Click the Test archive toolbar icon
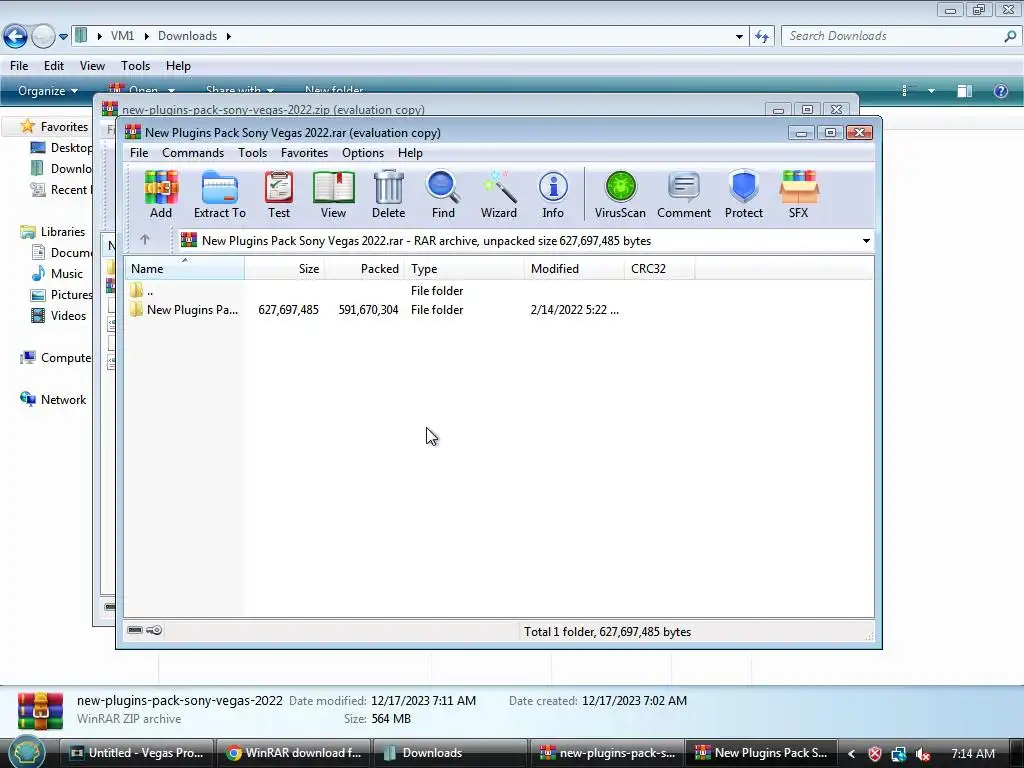The image size is (1024, 768). coord(279,194)
